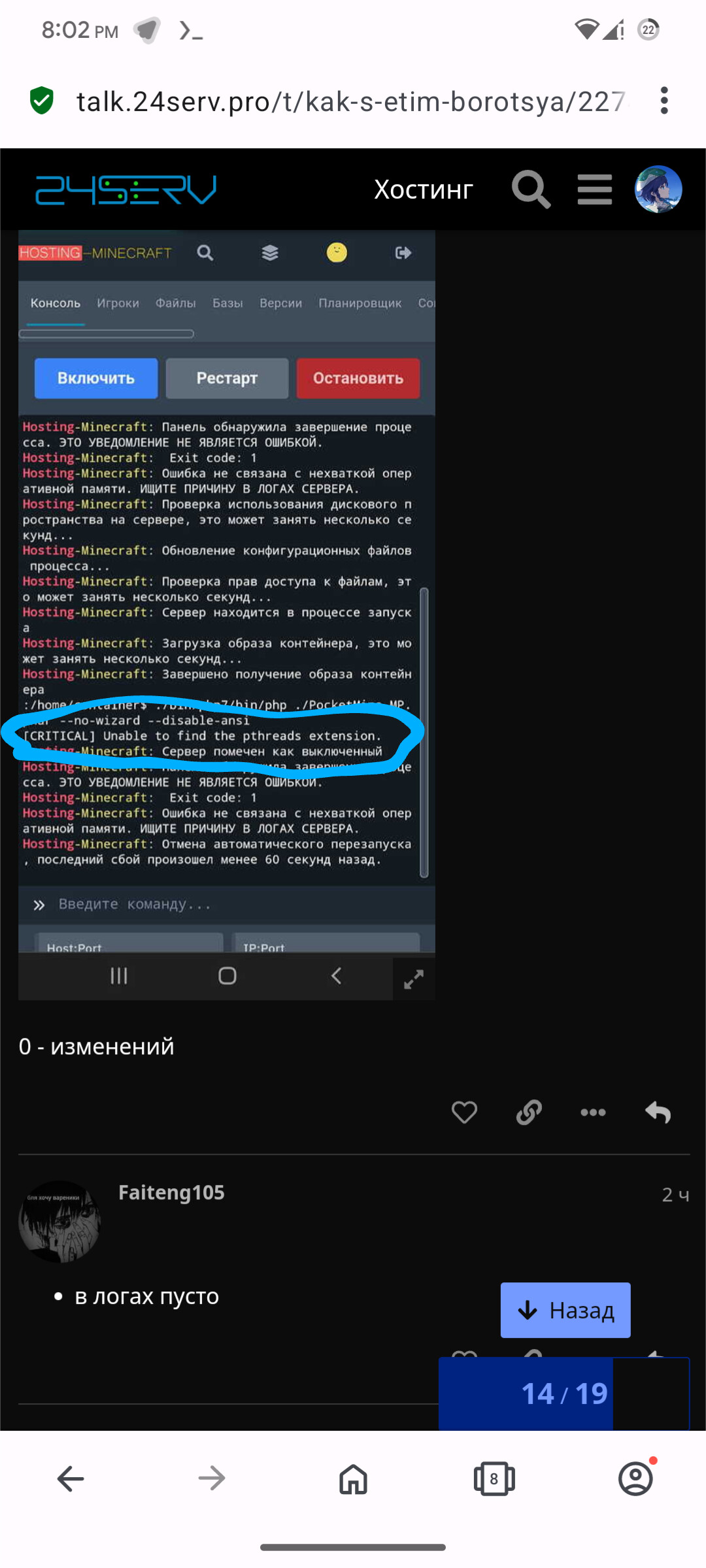Expand the console screenshot image

click(x=414, y=979)
